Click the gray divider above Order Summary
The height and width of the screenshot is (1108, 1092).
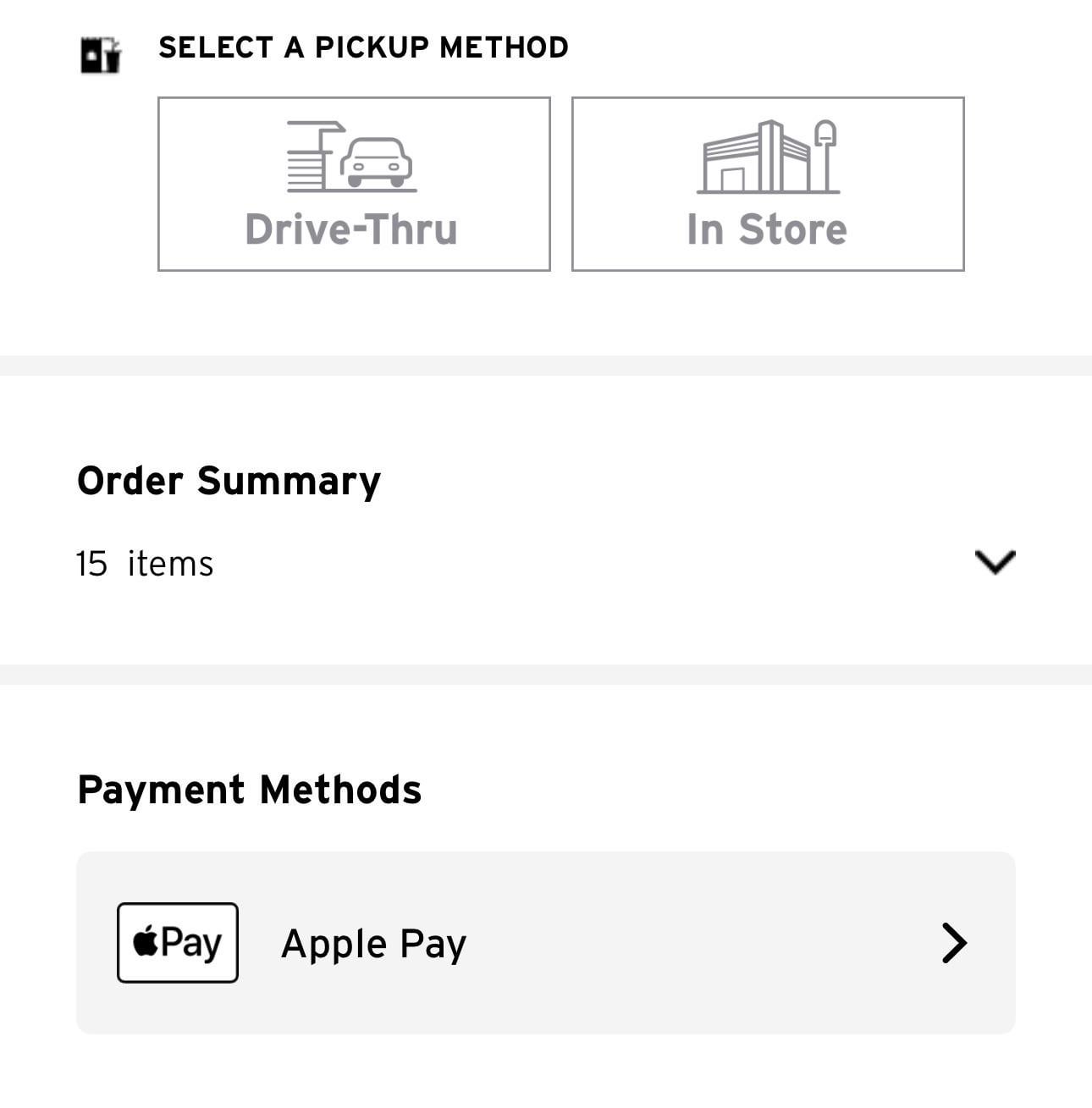click(x=546, y=366)
